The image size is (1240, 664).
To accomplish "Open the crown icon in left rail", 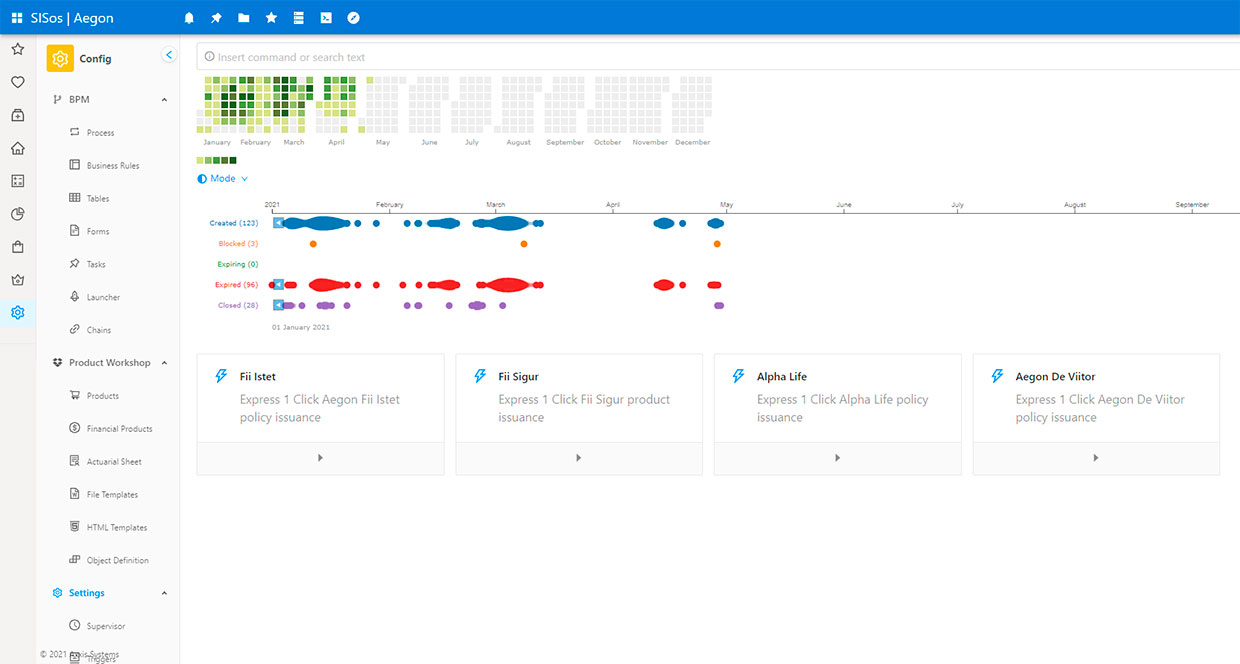I will pos(17,280).
